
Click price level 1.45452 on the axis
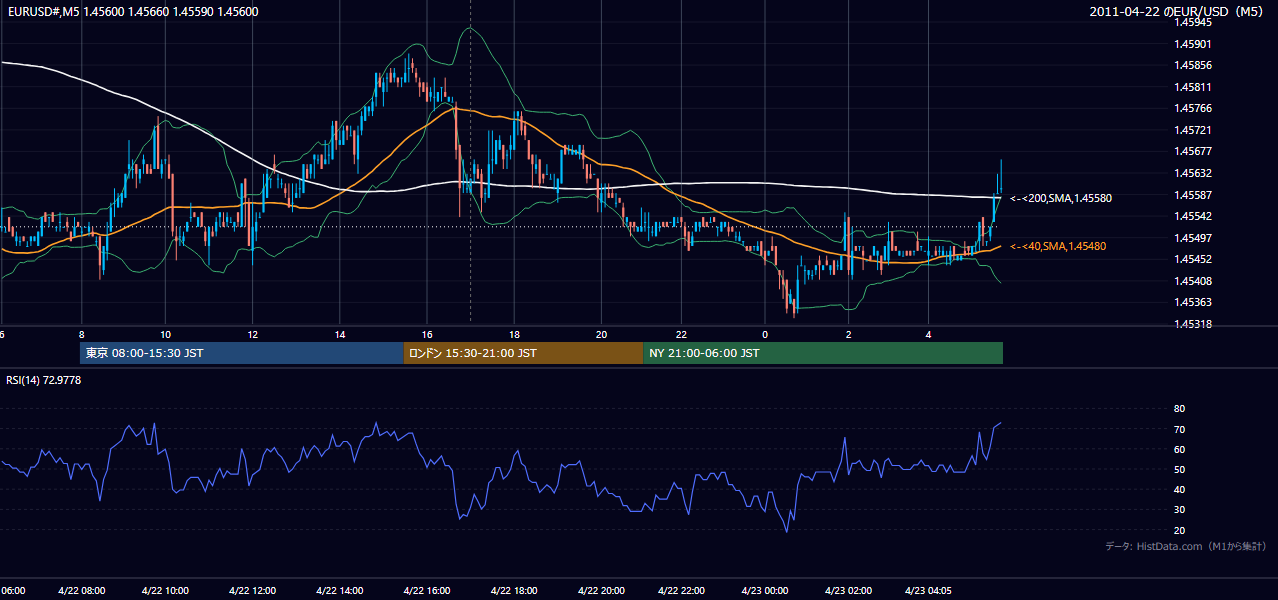point(1192,259)
